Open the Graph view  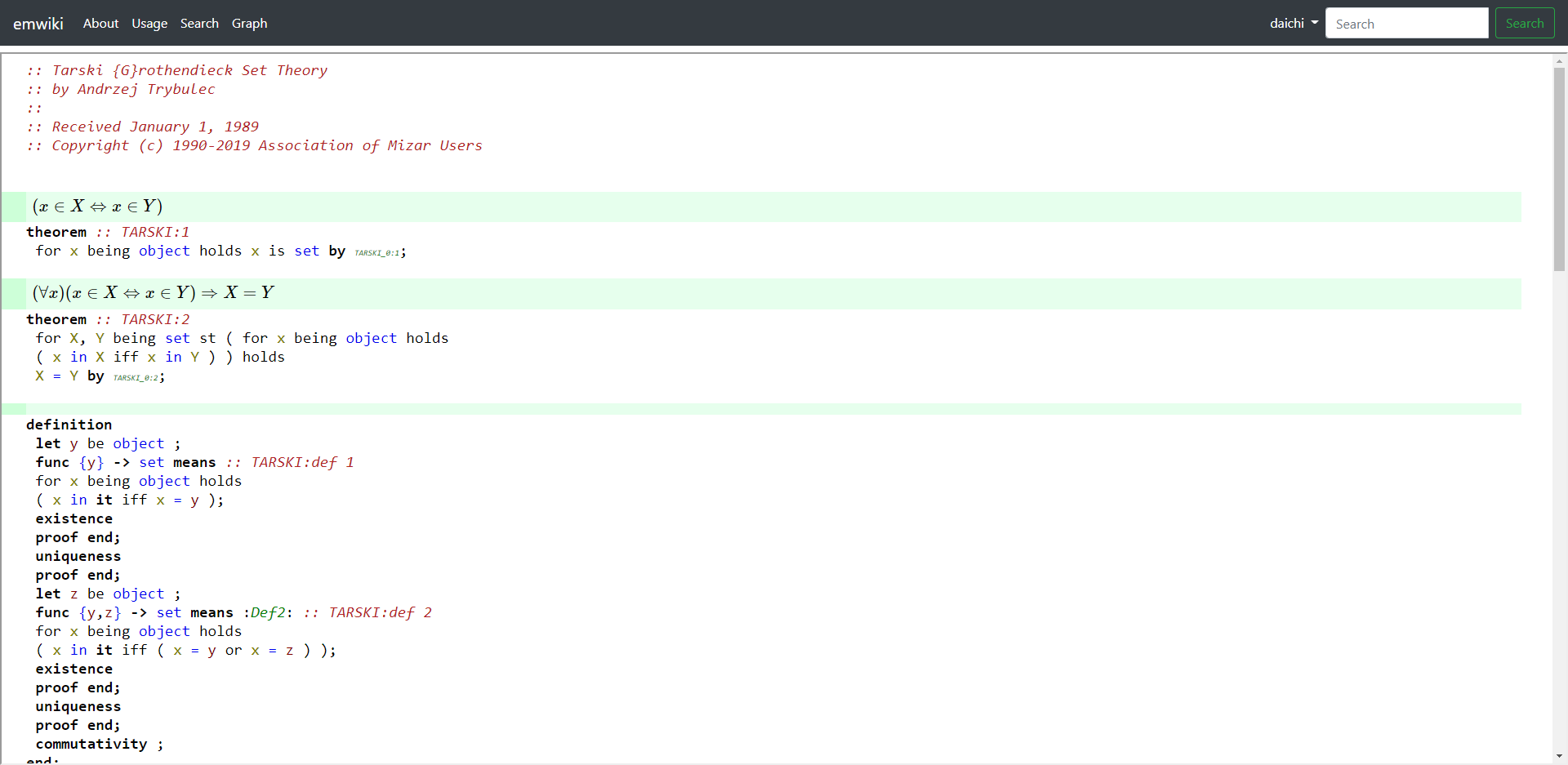[x=249, y=23]
